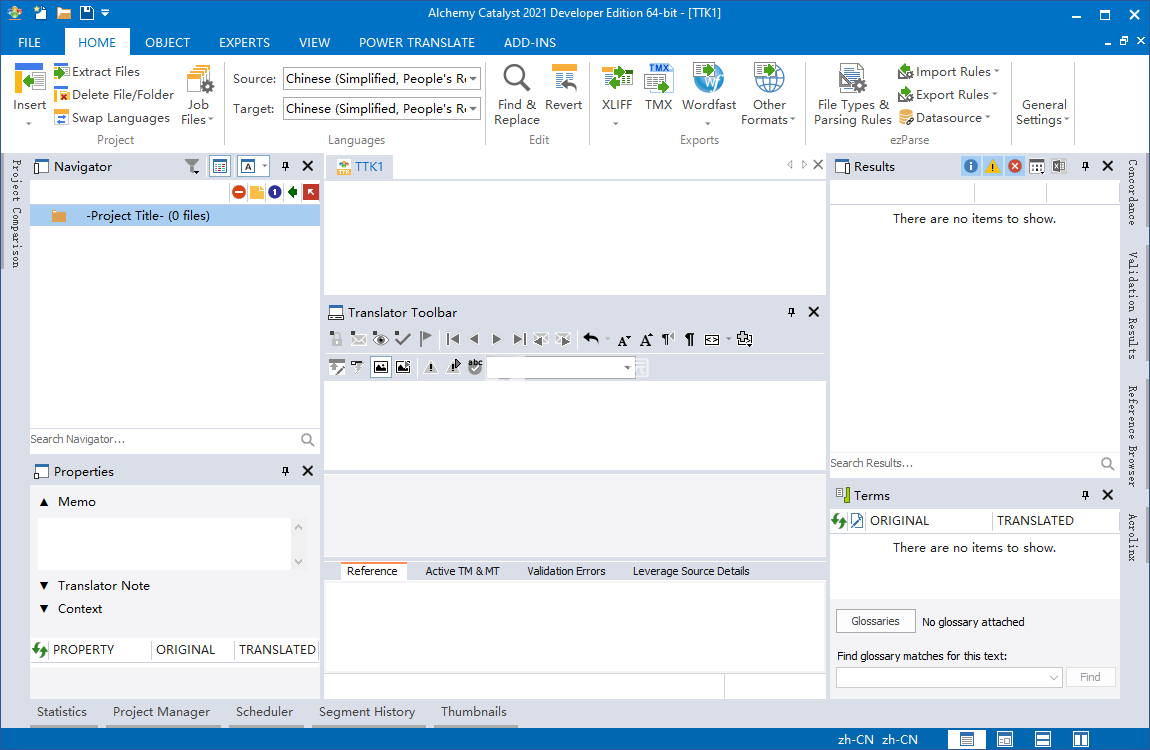
Task: Open the FILE menu tab
Action: (29, 43)
